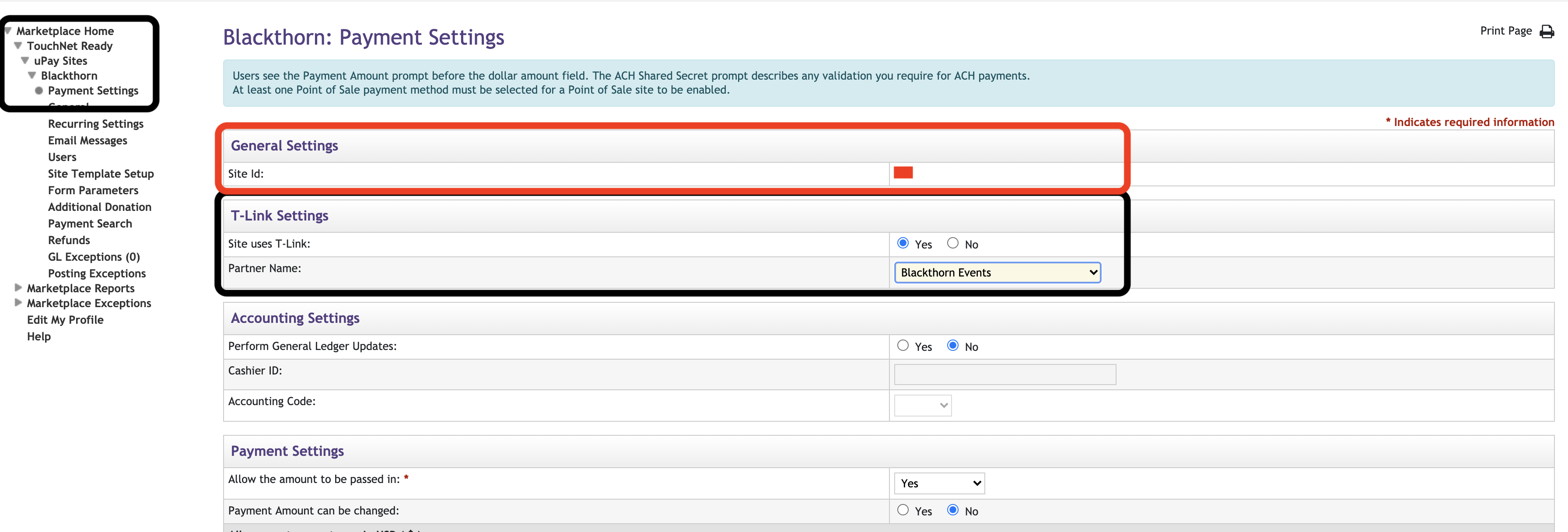
Task: Select Yes for Site uses T-Link
Action: coord(903,244)
